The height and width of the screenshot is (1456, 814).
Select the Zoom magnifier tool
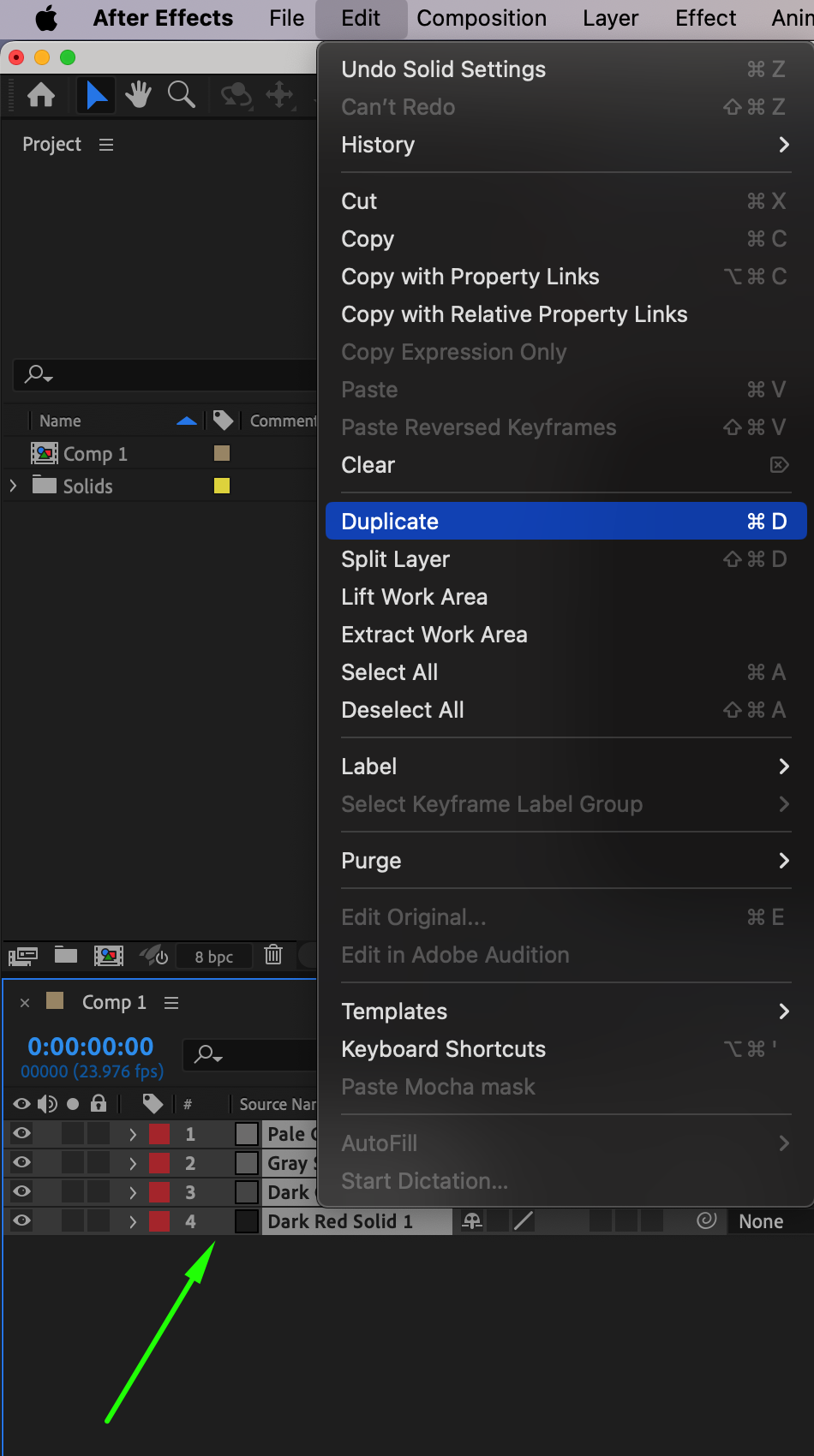[181, 95]
